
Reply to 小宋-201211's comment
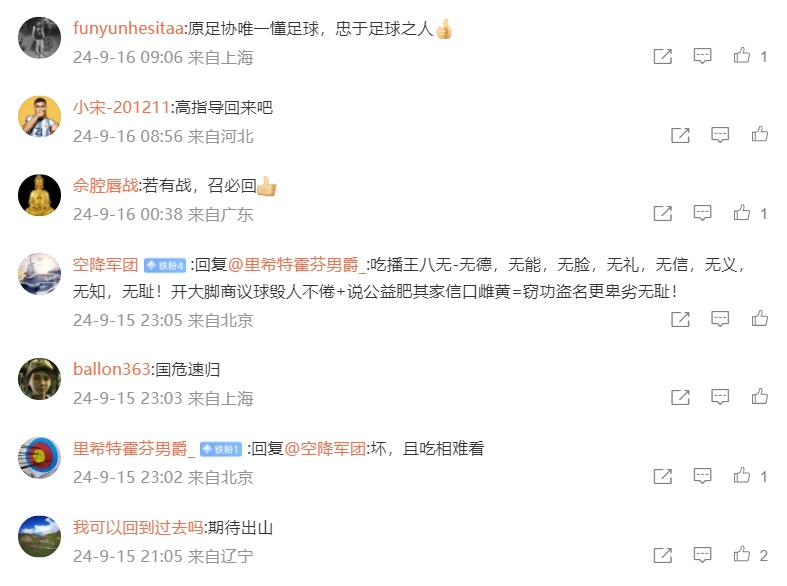[x=720, y=135]
